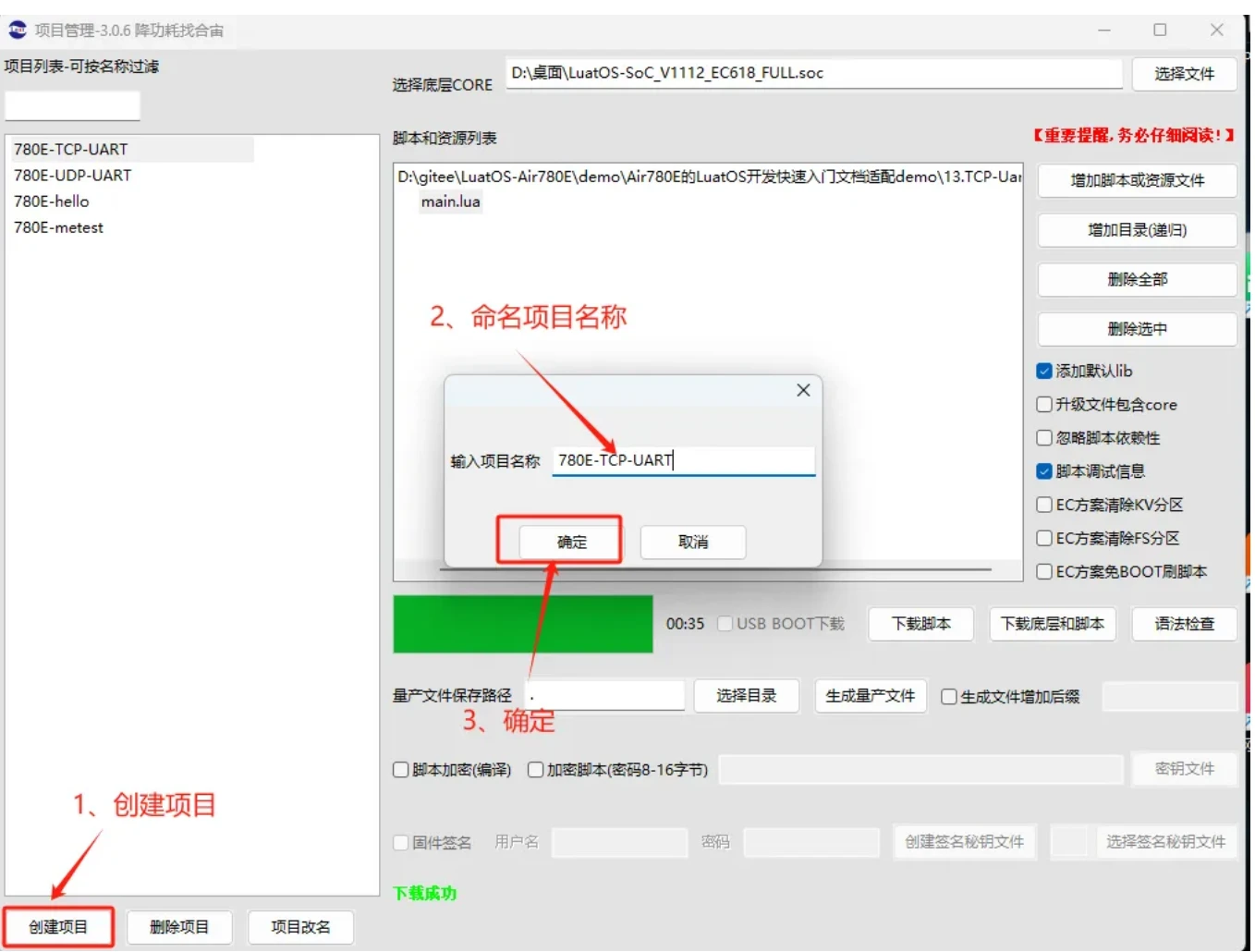
Task: Minimize the 项目管理 window
Action: (1104, 30)
